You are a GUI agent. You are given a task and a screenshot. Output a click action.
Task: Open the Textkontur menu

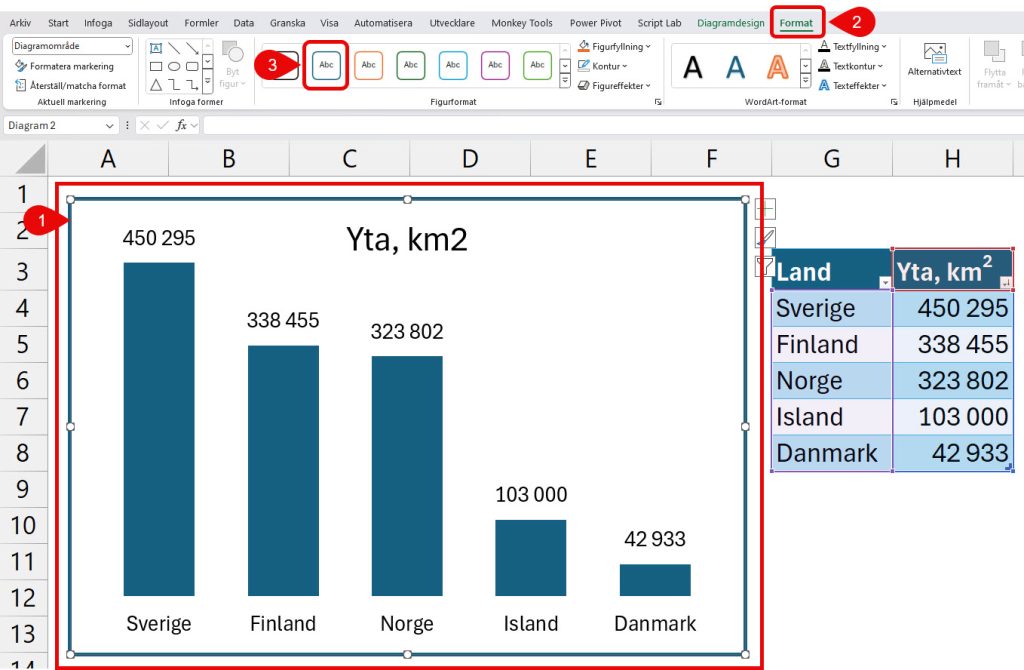click(851, 66)
